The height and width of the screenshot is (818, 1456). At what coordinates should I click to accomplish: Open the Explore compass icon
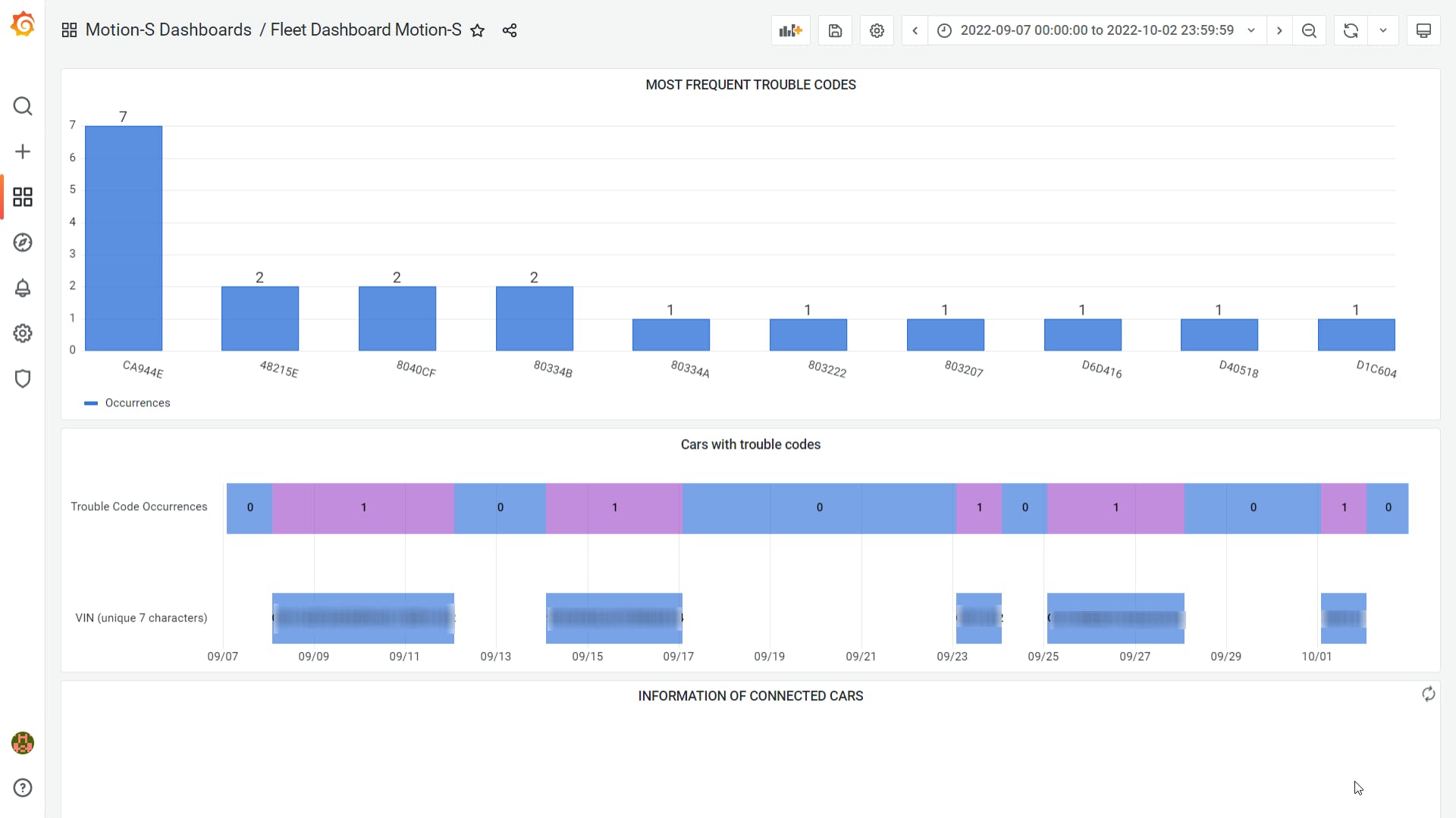coord(23,243)
